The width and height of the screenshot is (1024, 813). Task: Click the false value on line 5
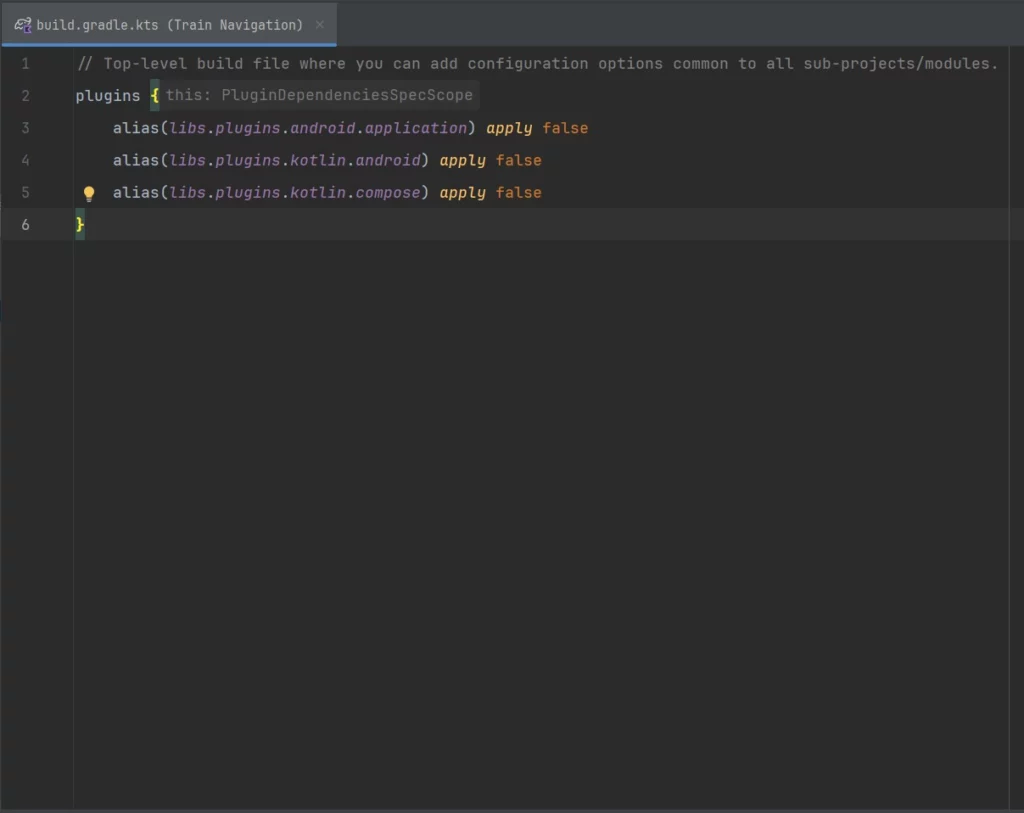point(518,193)
